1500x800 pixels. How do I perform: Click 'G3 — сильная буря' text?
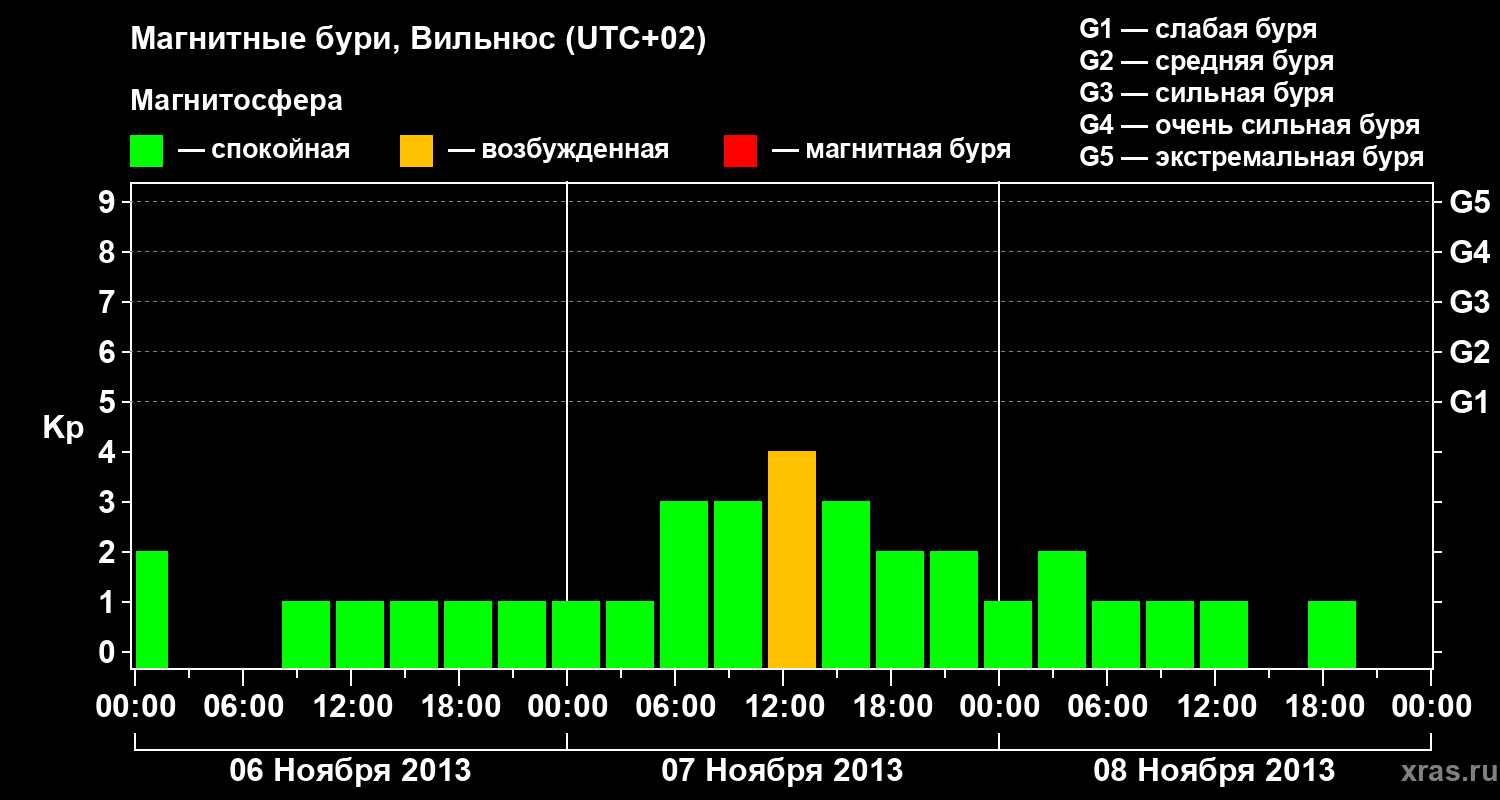click(x=1206, y=93)
